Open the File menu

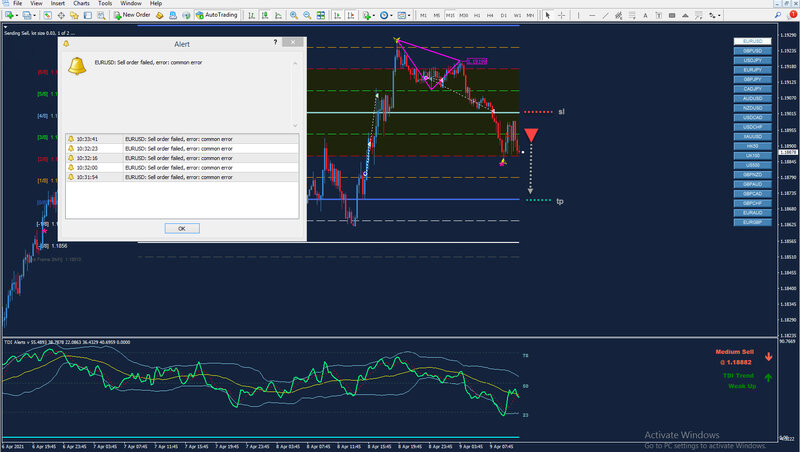point(17,3)
